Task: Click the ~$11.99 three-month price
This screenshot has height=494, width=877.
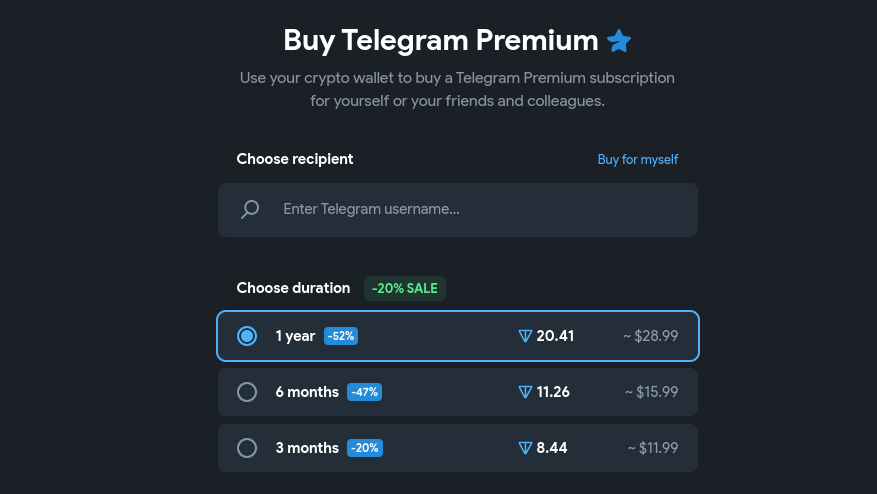Action: coord(653,448)
